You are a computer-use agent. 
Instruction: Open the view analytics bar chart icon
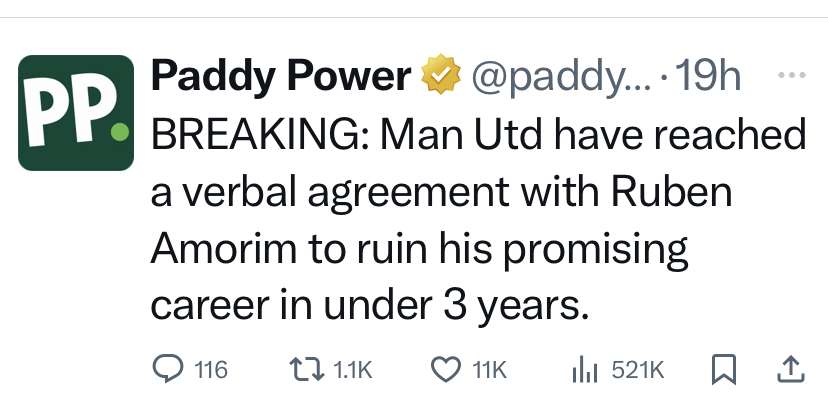(584, 370)
